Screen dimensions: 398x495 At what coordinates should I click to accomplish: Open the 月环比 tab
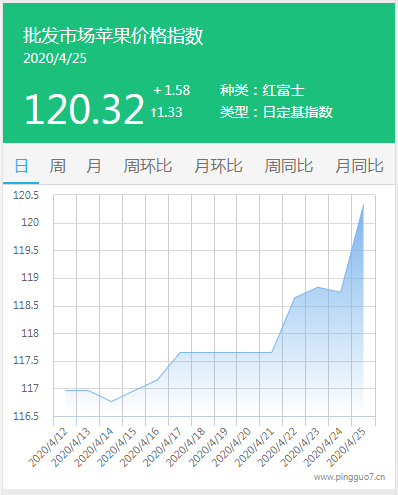coord(218,166)
